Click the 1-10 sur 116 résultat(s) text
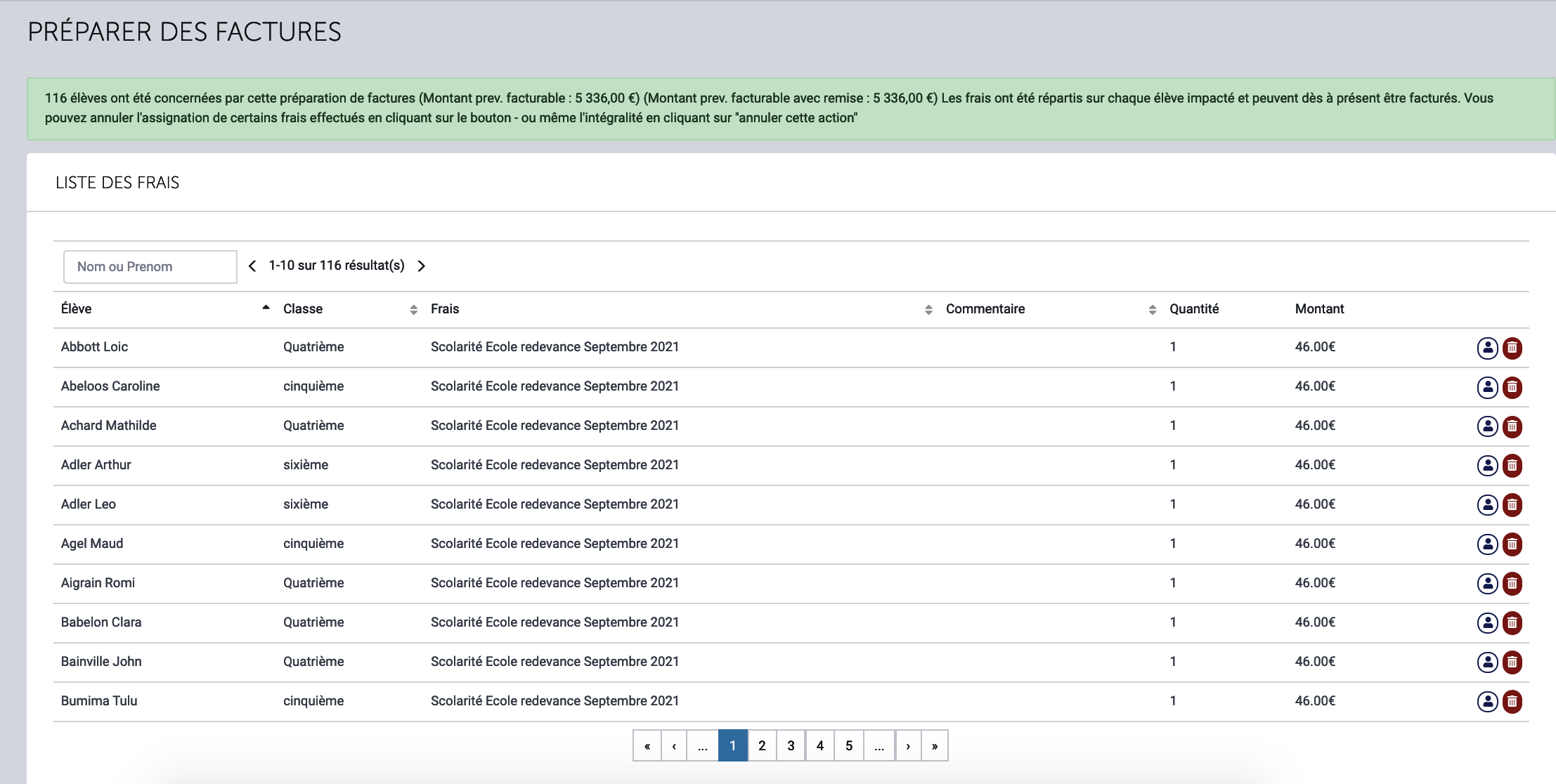This screenshot has height=784, width=1556. point(337,266)
